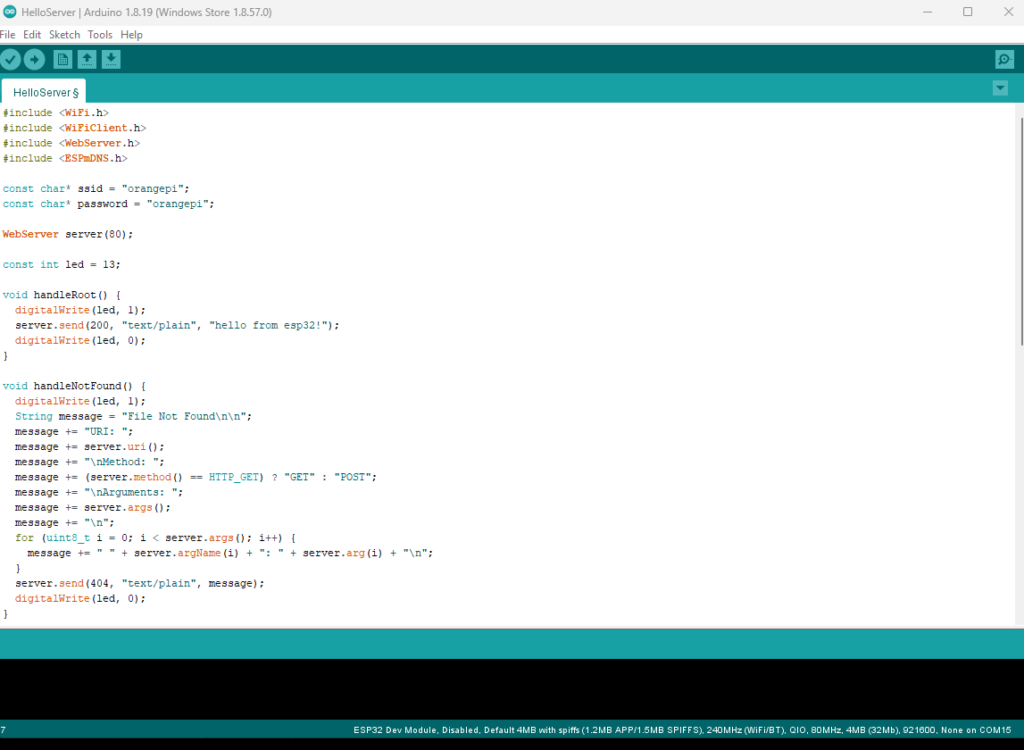The image size is (1024, 750).
Task: Click the void handleNotFound() line
Action: coord(74,386)
